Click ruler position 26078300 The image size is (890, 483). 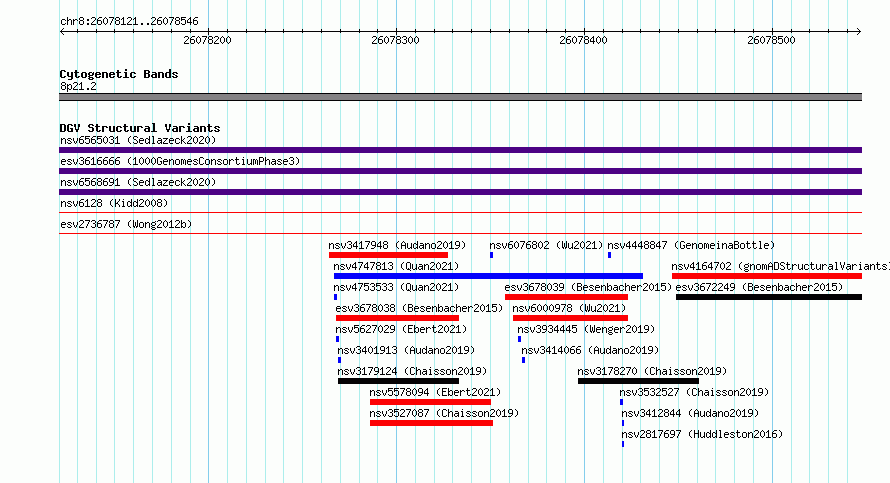(x=395, y=40)
